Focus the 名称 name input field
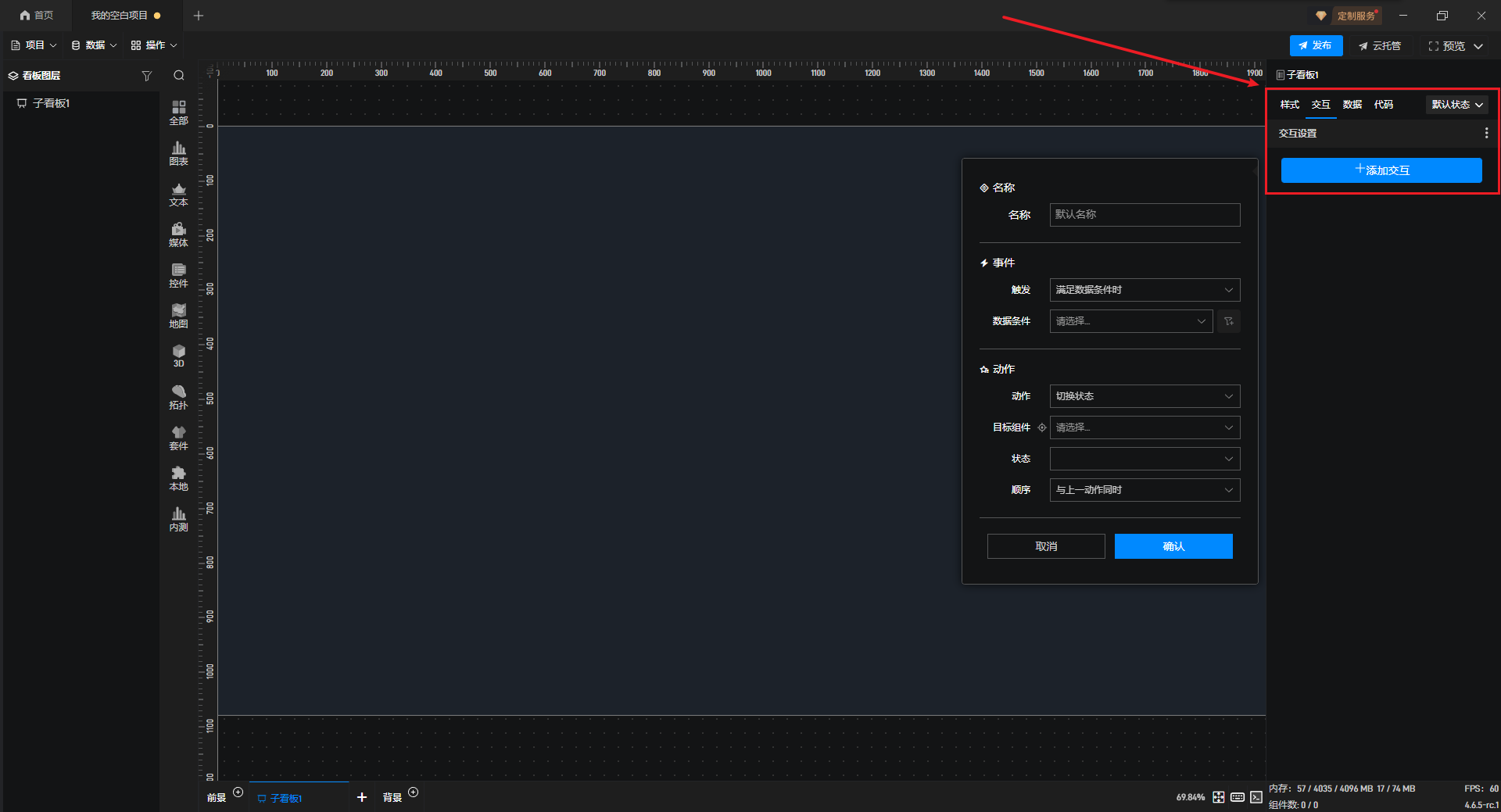 tap(1145, 215)
